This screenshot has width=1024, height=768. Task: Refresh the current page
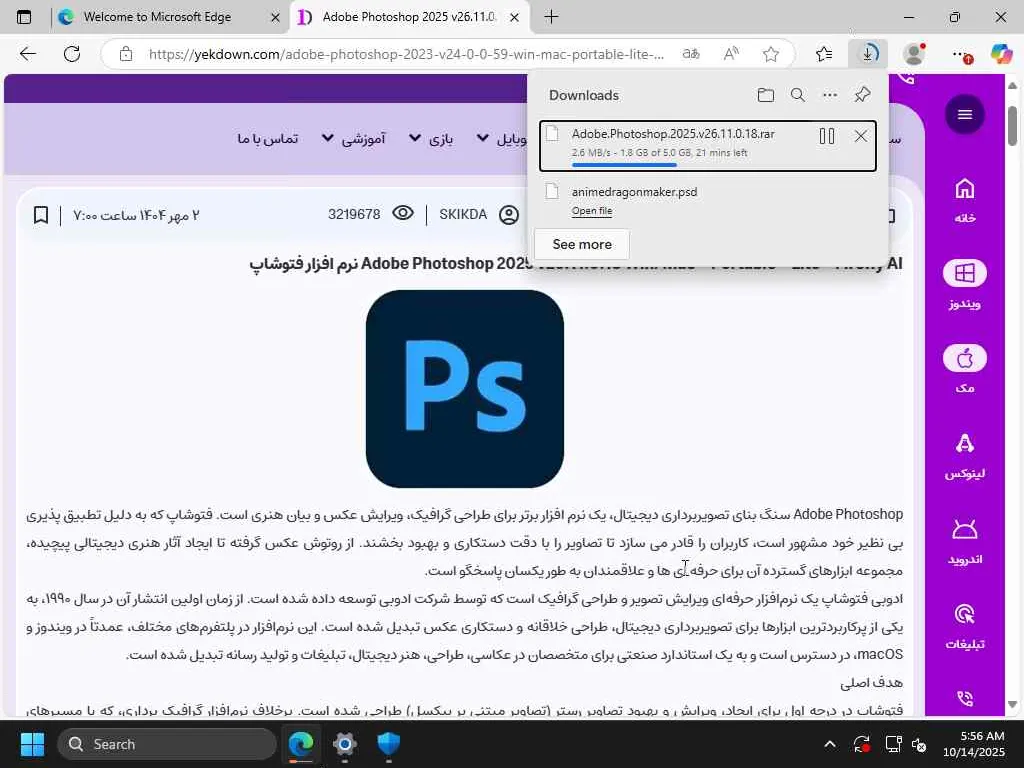(x=72, y=54)
